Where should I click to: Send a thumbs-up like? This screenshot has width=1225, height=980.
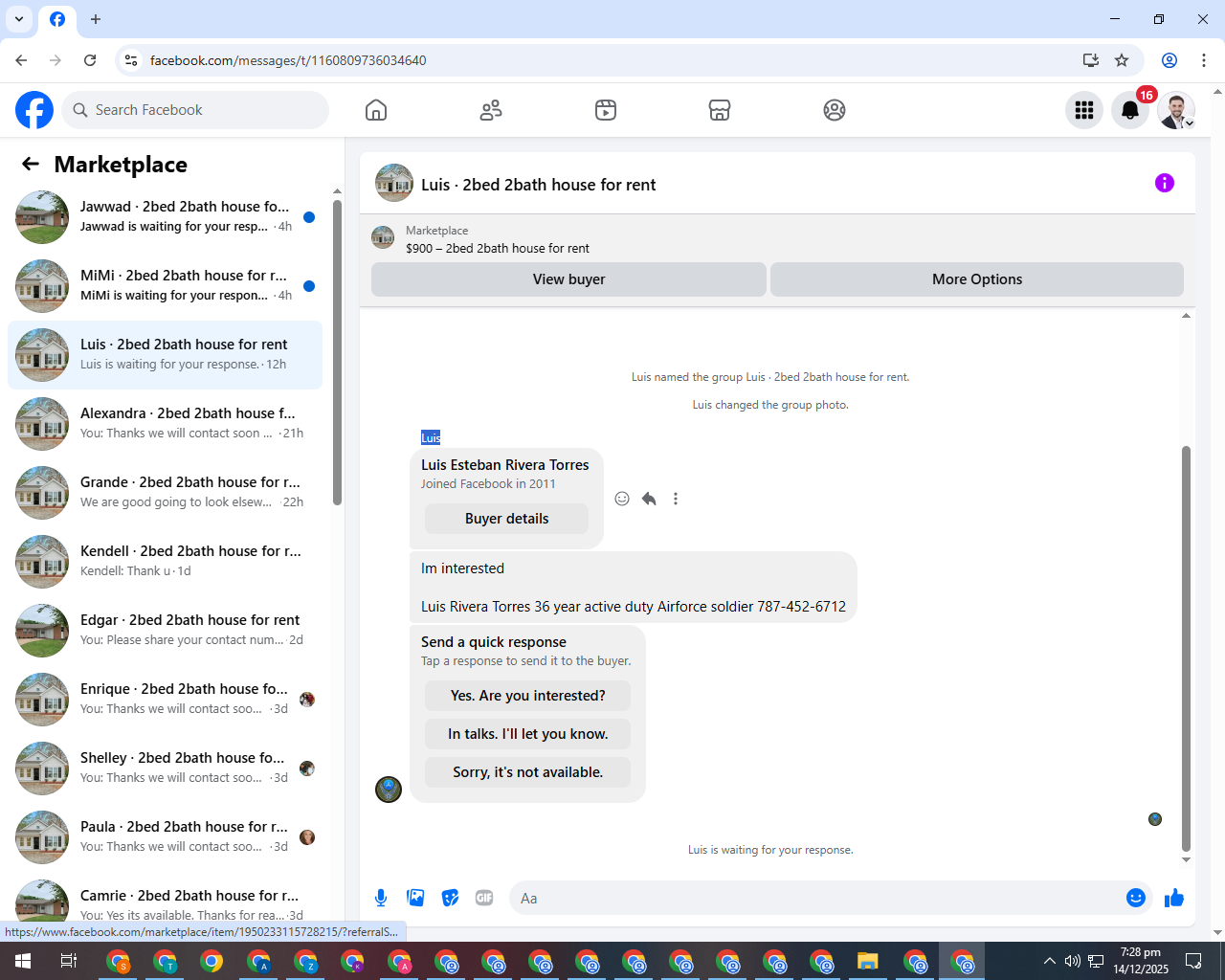(x=1174, y=898)
